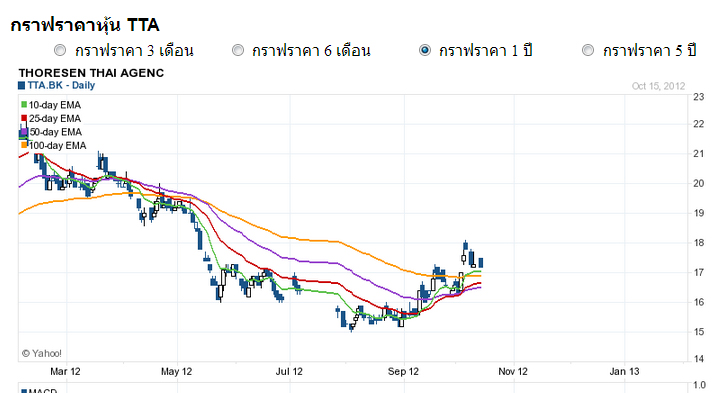Click the green 10-day EMA legend swatch
Image resolution: width=724 pixels, height=393 pixels.
point(24,104)
